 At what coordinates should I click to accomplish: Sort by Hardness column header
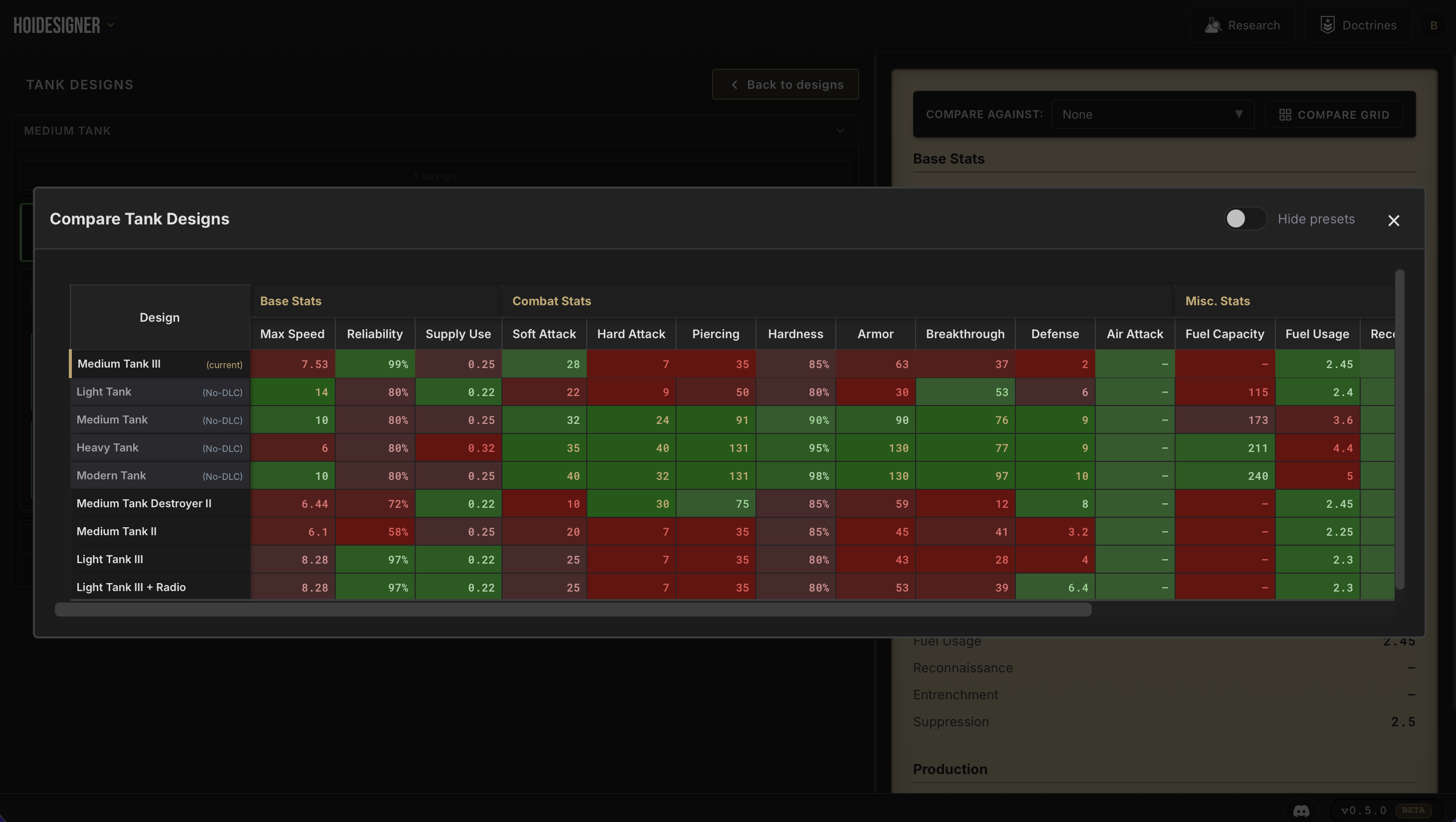click(x=795, y=334)
